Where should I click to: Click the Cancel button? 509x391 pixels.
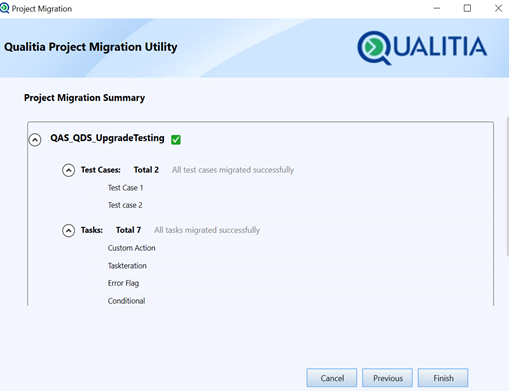pos(332,378)
